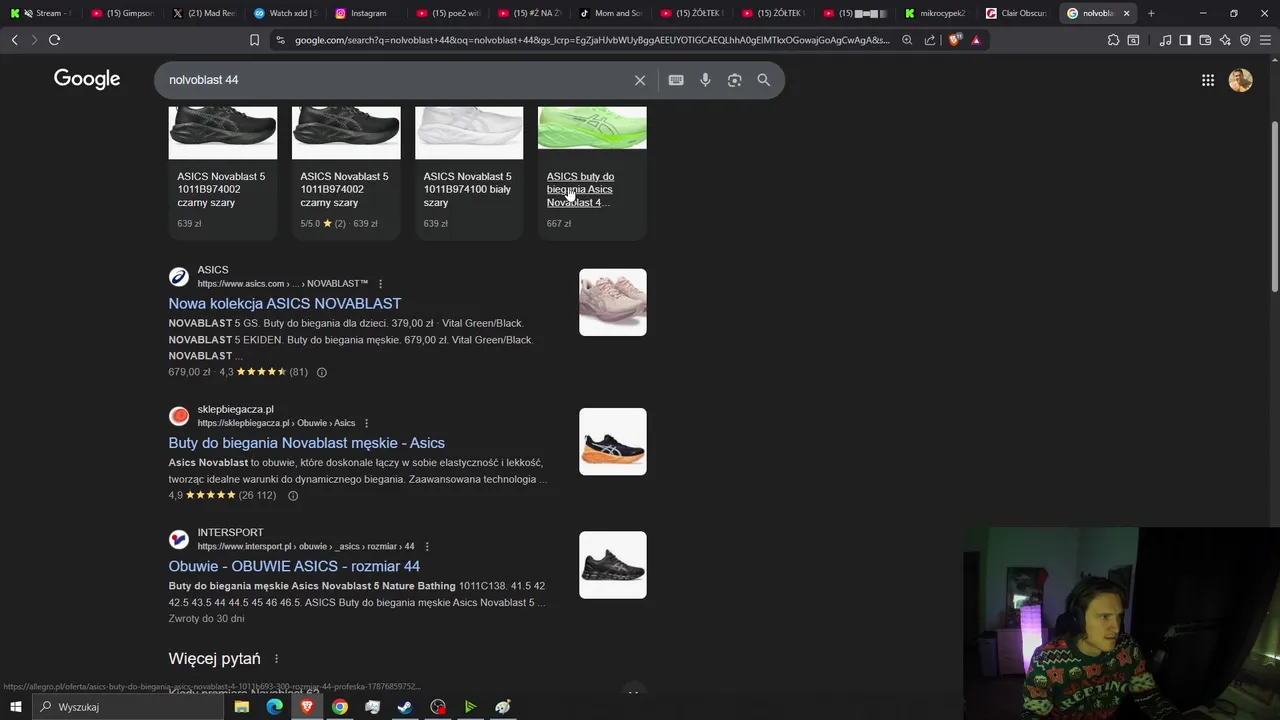Image resolution: width=1280 pixels, height=720 pixels.
Task: Click the Windows Wyszukaj search box
Action: pyautogui.click(x=128, y=707)
